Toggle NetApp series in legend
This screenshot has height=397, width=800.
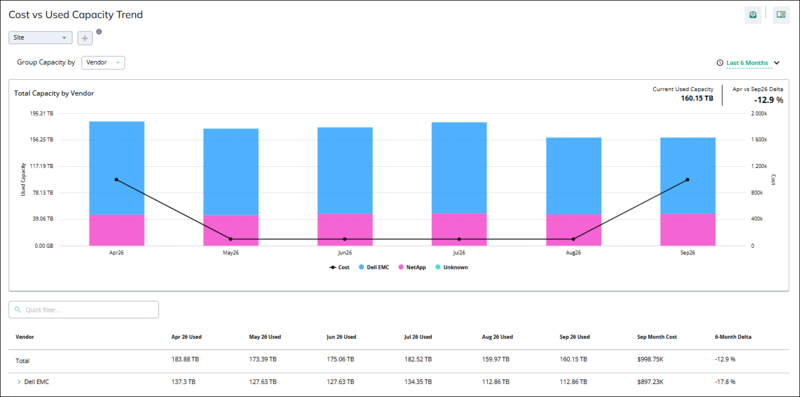(412, 267)
